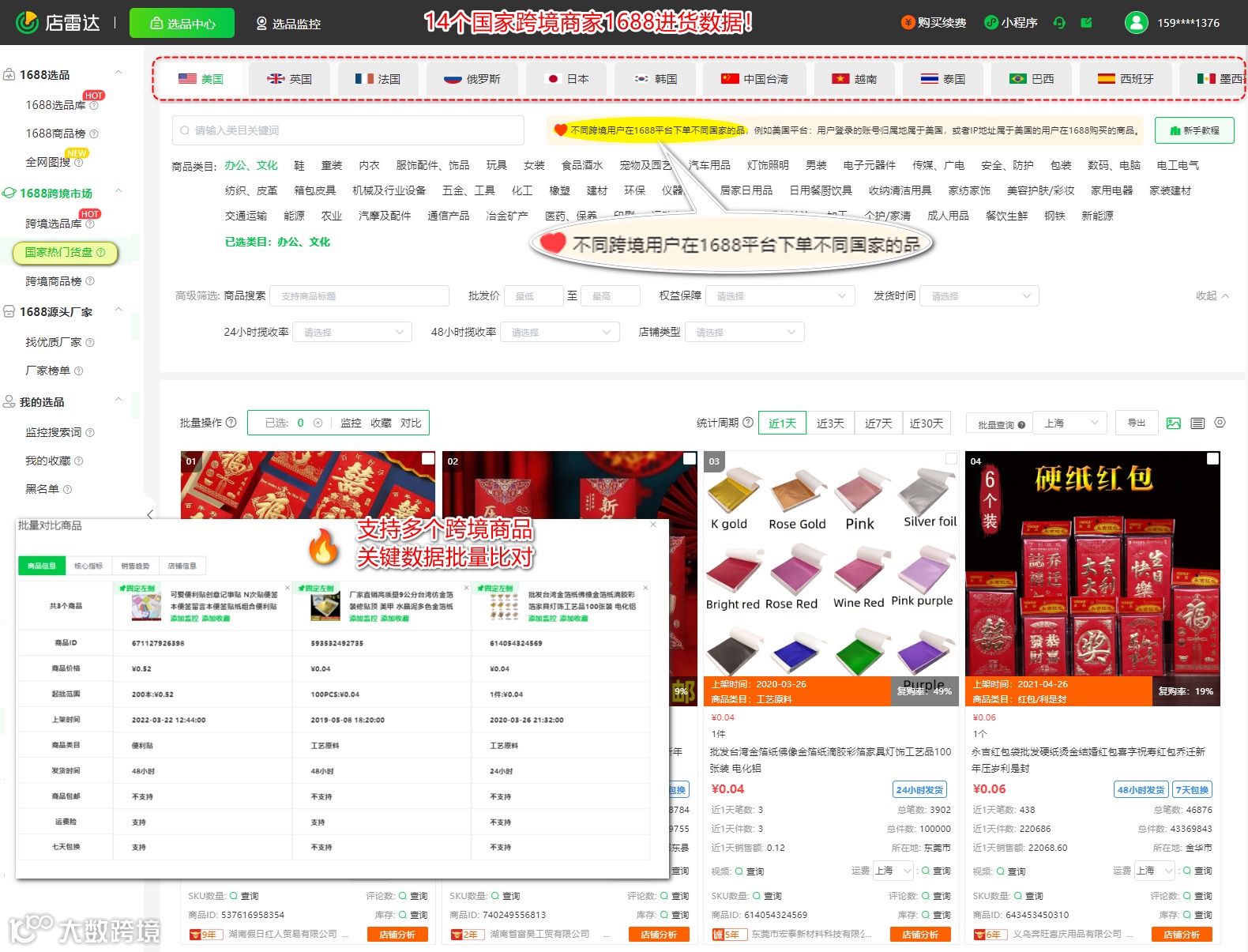Screen dimensions: 1248x952
Task: Open the 48小时揽收率 dropdown
Action: (560, 332)
